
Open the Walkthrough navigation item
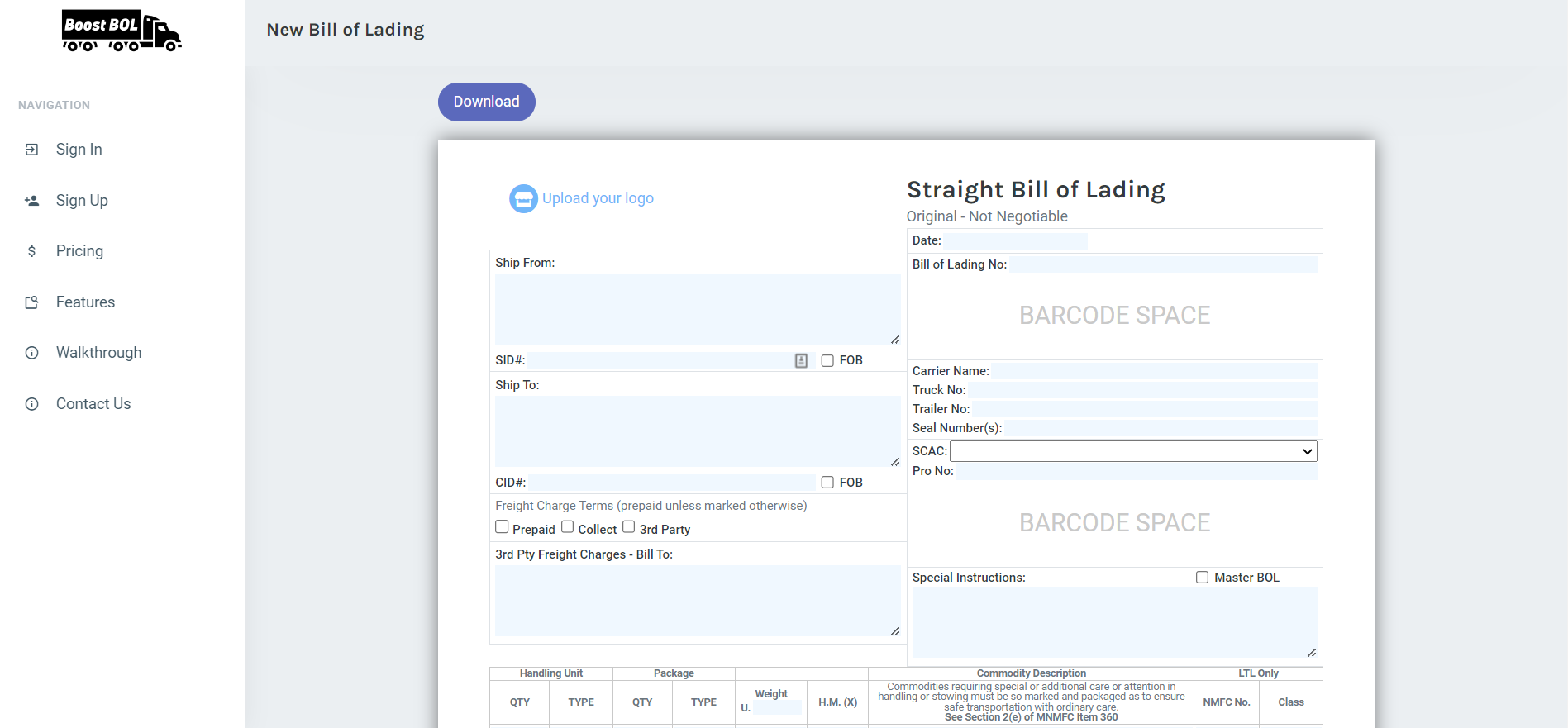pyautogui.click(x=98, y=353)
